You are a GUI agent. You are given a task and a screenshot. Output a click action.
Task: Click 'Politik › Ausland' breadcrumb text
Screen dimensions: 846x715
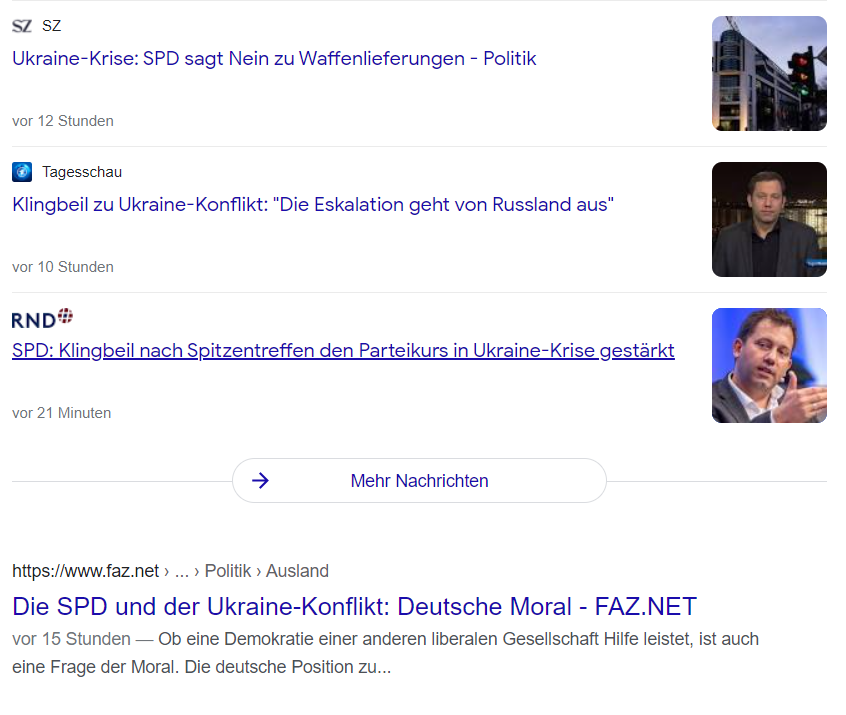point(267,571)
